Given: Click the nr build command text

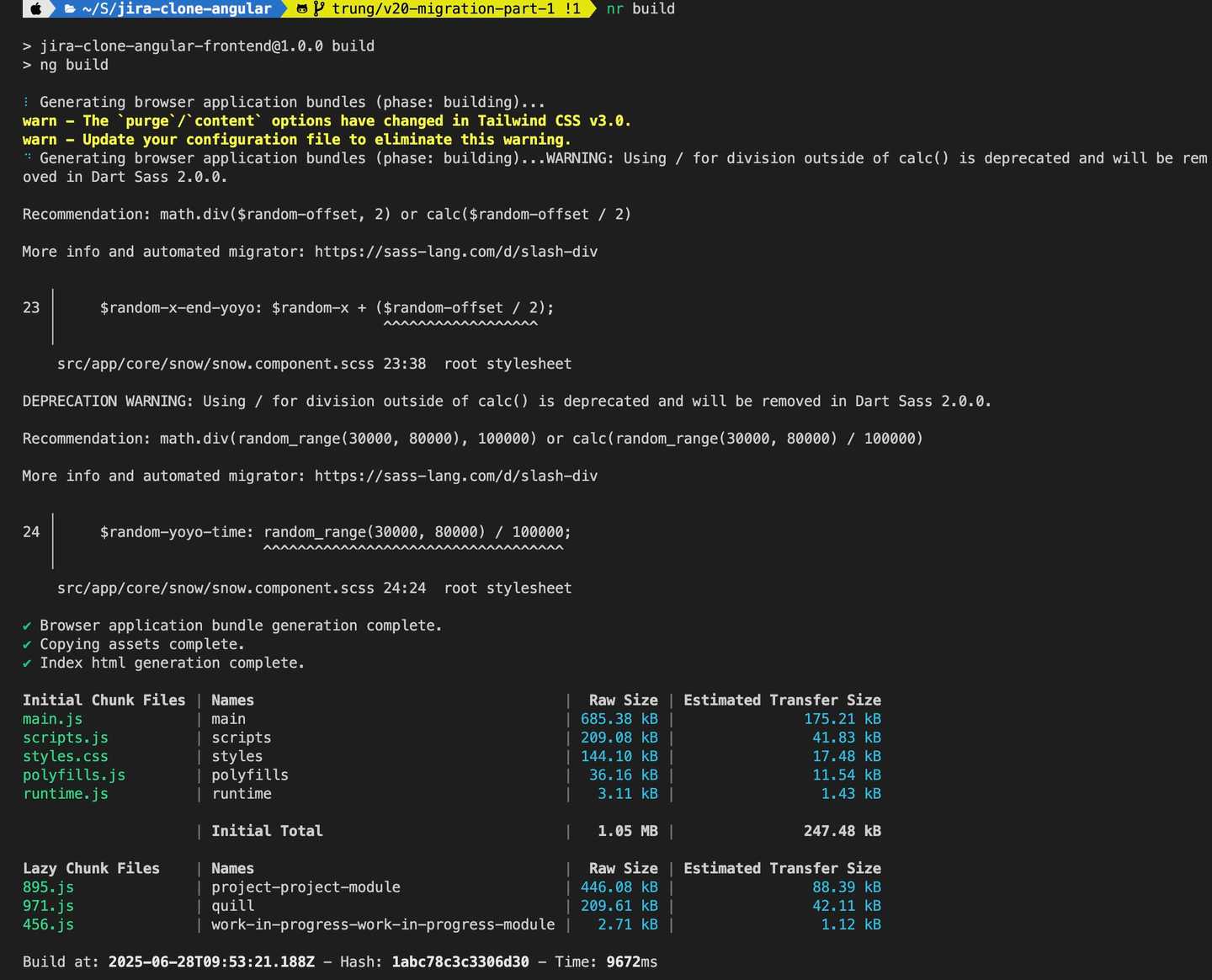Looking at the screenshot, I should pyautogui.click(x=641, y=9).
